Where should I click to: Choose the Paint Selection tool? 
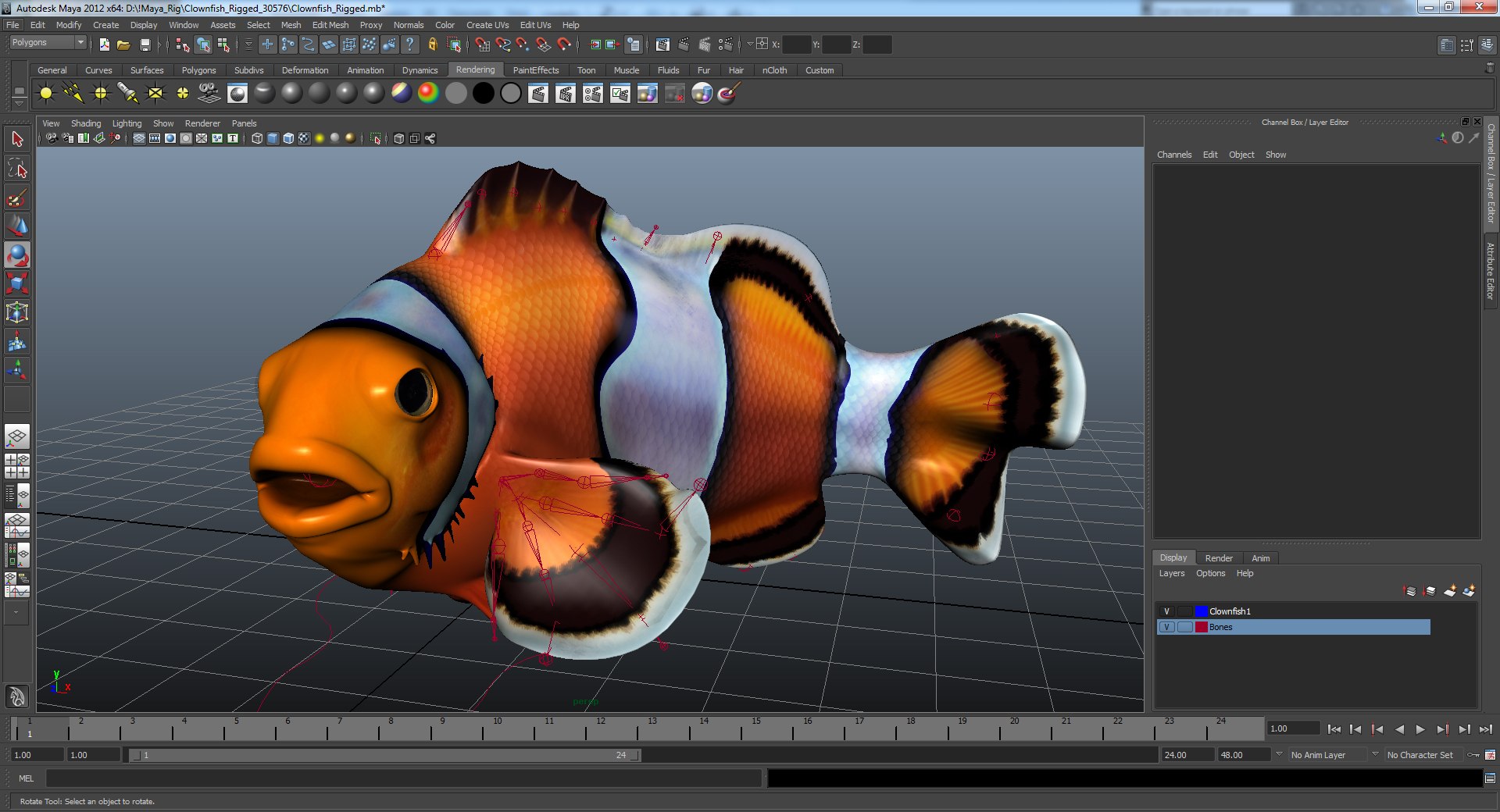tap(17, 198)
